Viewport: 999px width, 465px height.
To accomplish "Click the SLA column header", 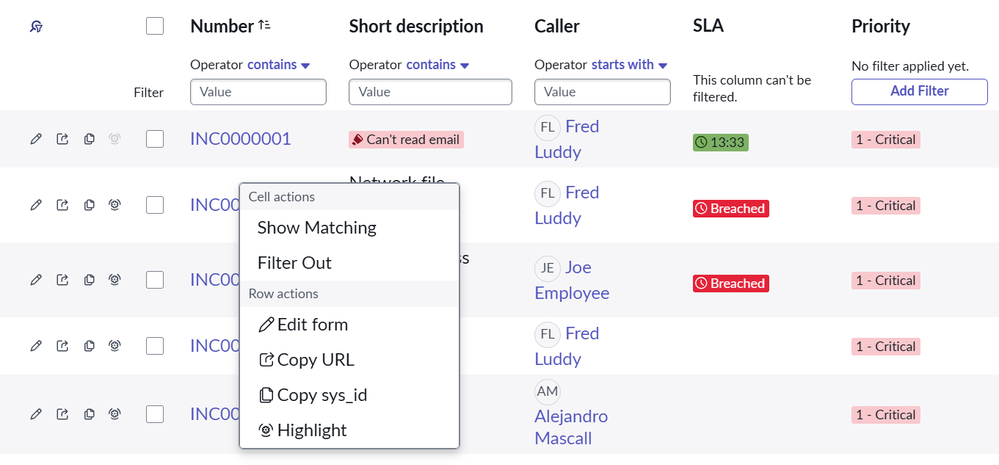I will click(x=708, y=26).
